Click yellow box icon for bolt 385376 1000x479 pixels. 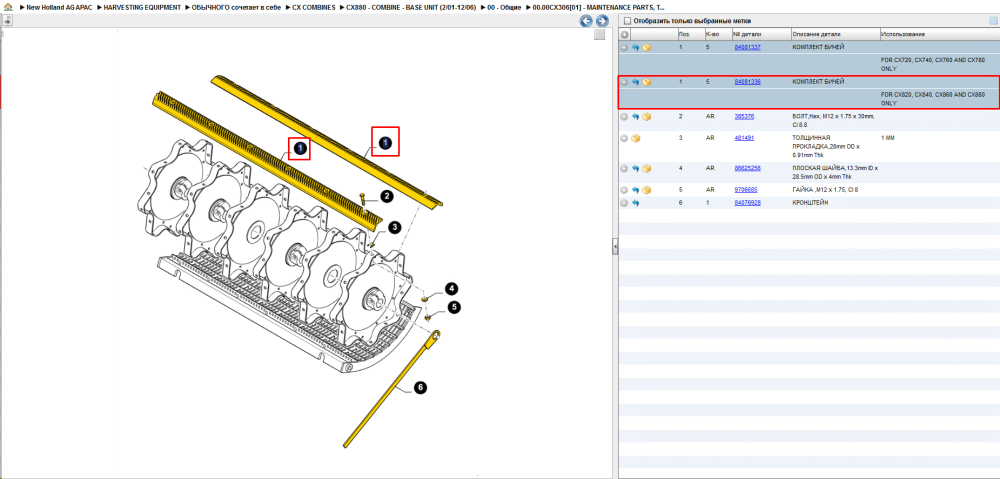pos(647,117)
